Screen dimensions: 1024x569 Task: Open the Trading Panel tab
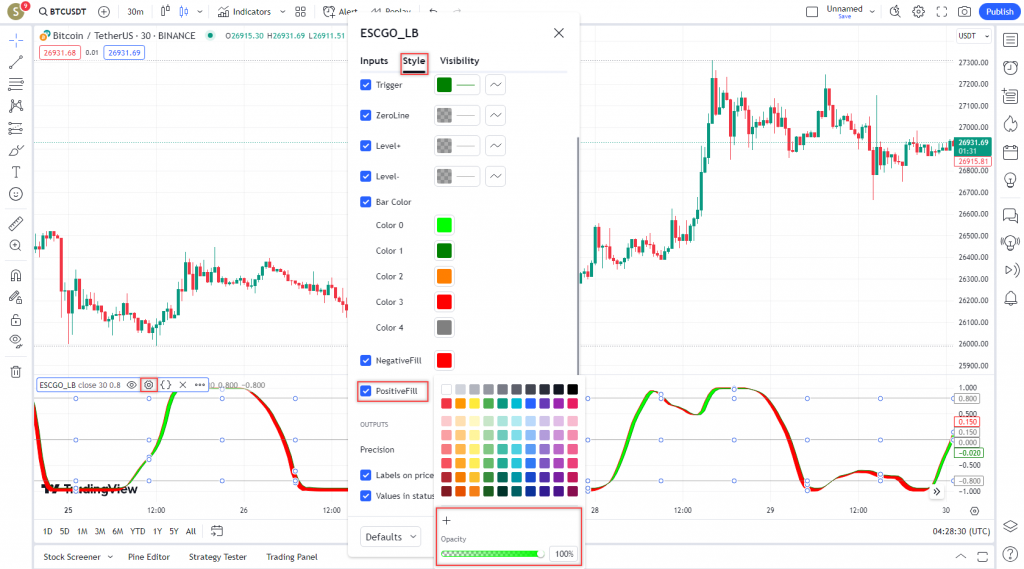pyautogui.click(x=292, y=557)
